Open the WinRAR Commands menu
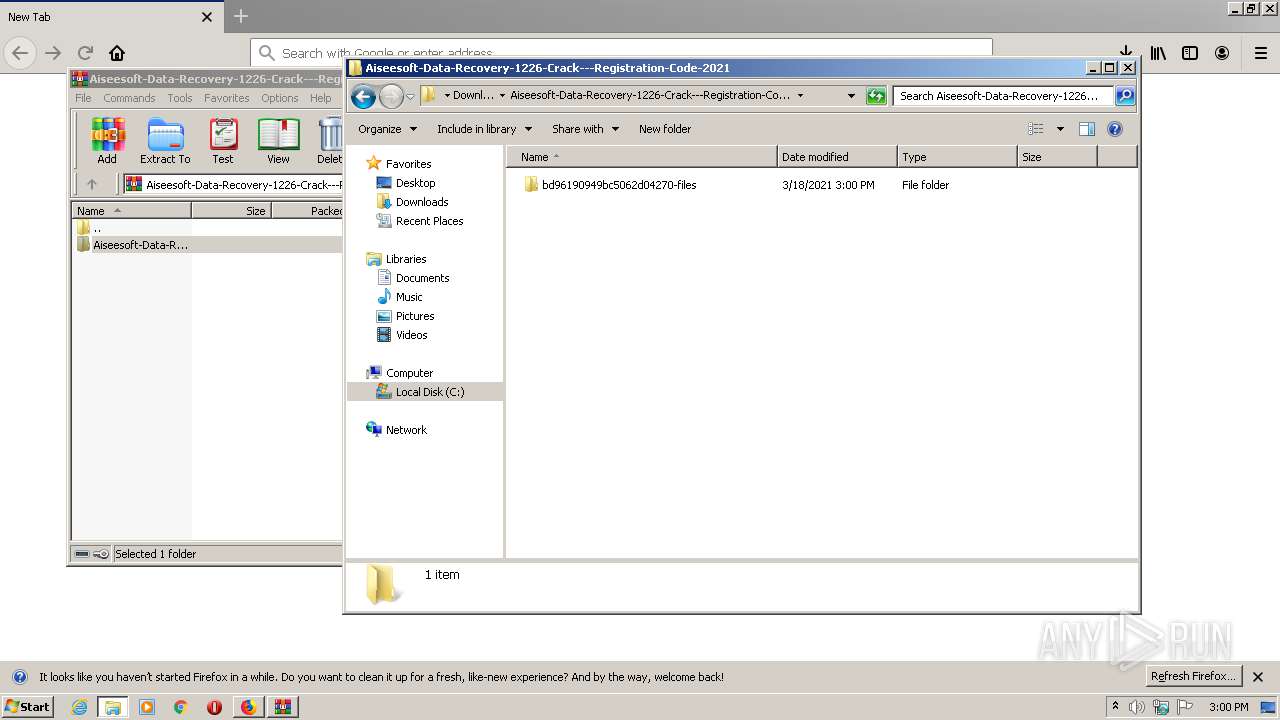The width and height of the screenshot is (1280, 720). click(129, 98)
